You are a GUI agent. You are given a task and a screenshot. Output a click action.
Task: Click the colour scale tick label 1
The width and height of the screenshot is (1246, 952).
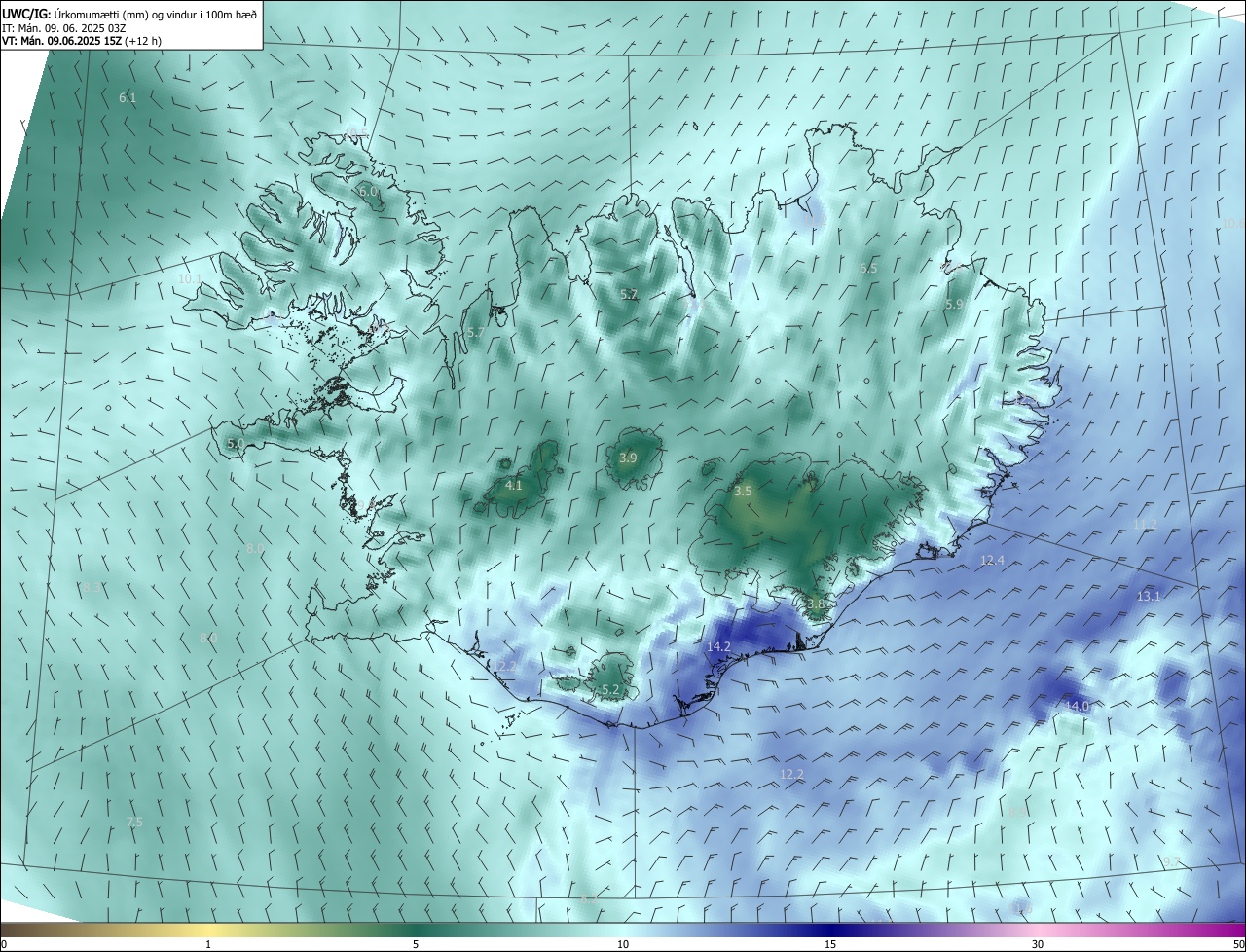coord(208,945)
